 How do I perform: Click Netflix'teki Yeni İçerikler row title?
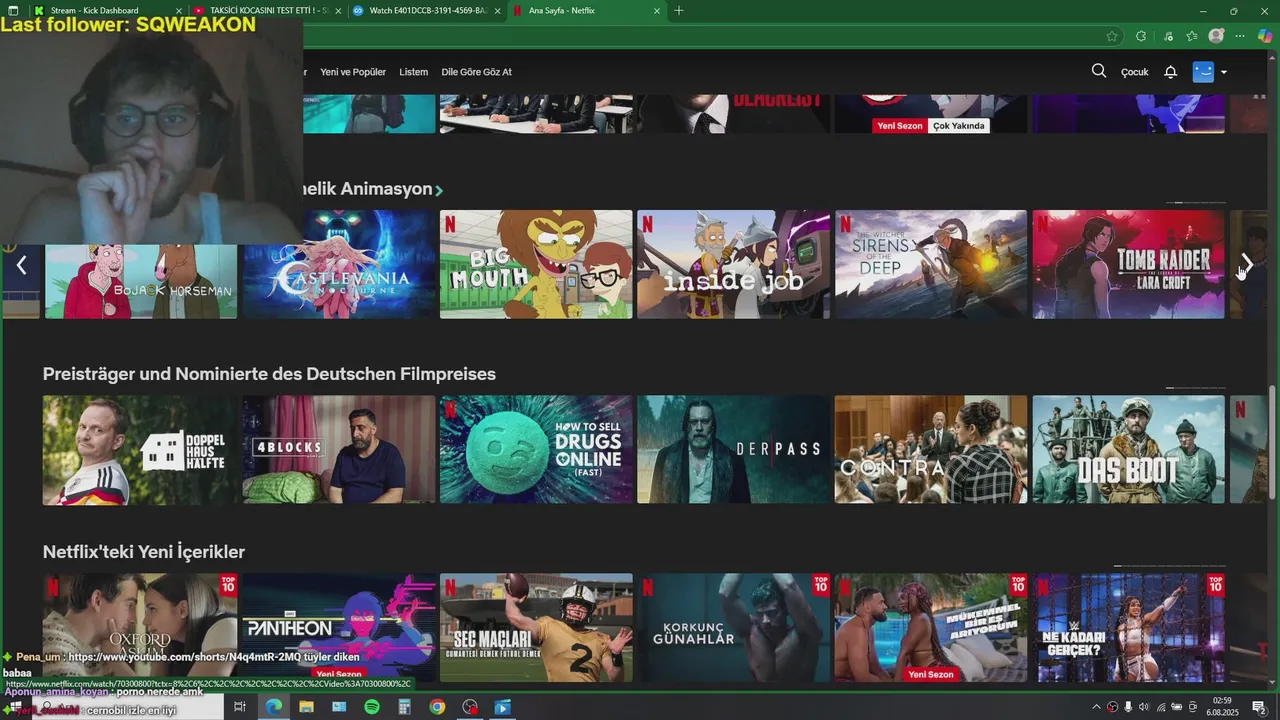(144, 552)
